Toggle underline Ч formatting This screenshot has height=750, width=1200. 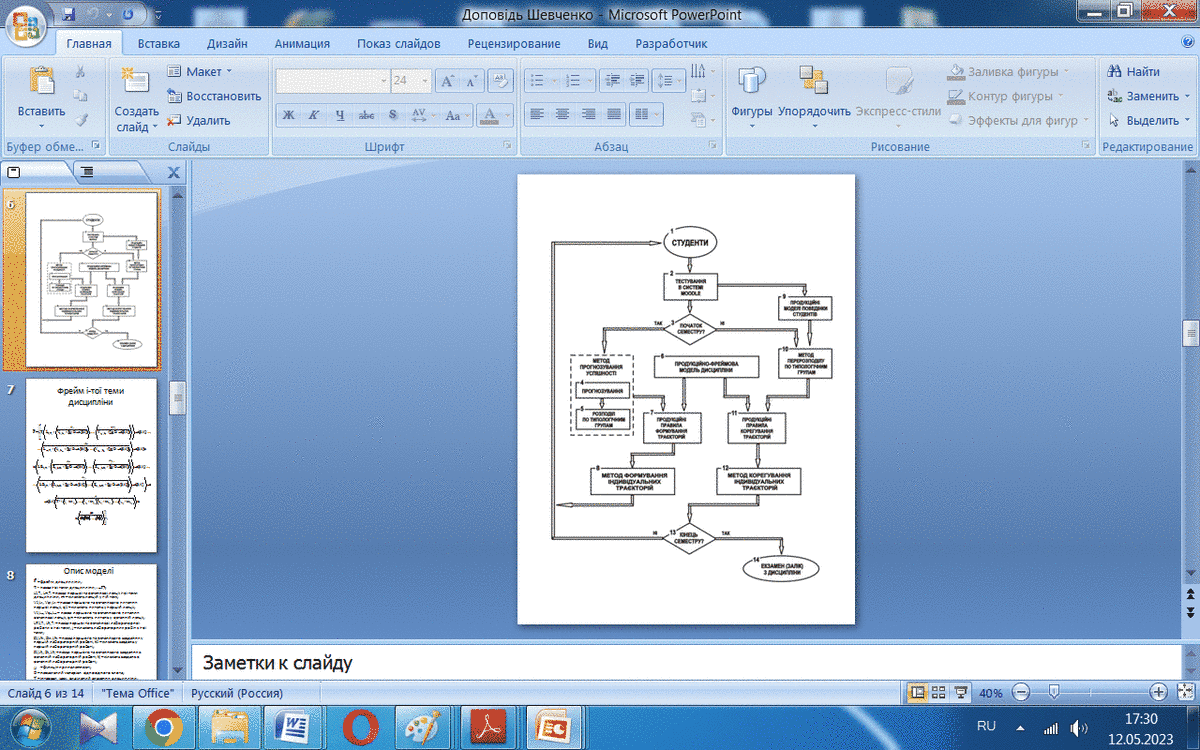click(x=340, y=114)
